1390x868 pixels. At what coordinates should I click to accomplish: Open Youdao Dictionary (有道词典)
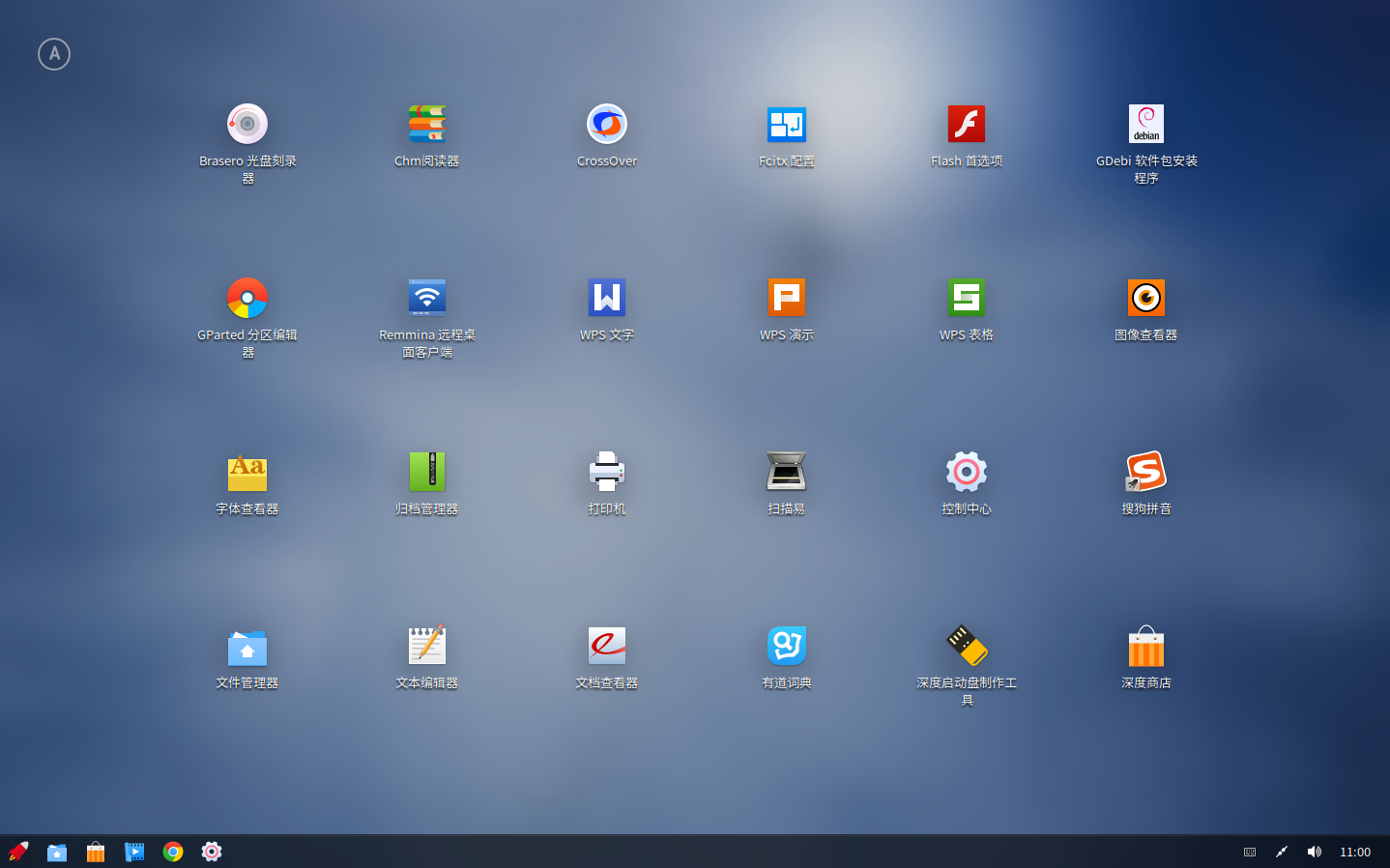click(786, 647)
